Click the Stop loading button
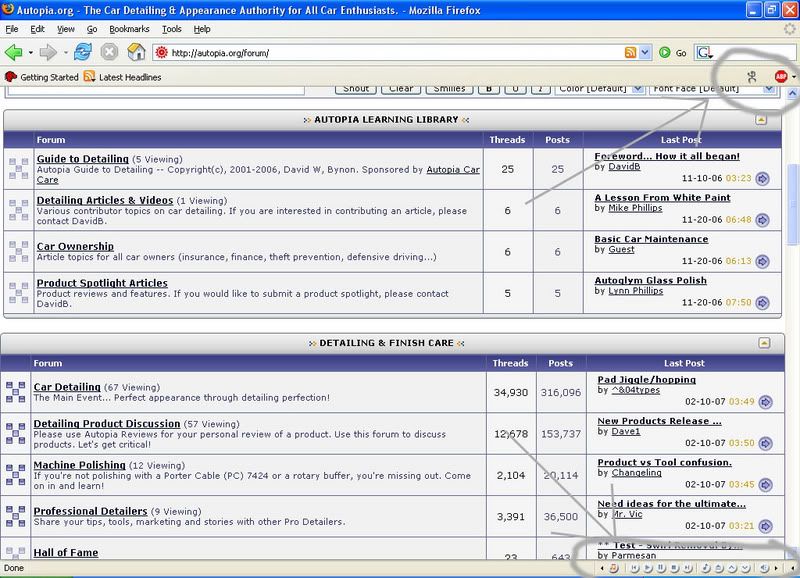Image resolution: width=800 pixels, height=578 pixels. point(109,52)
